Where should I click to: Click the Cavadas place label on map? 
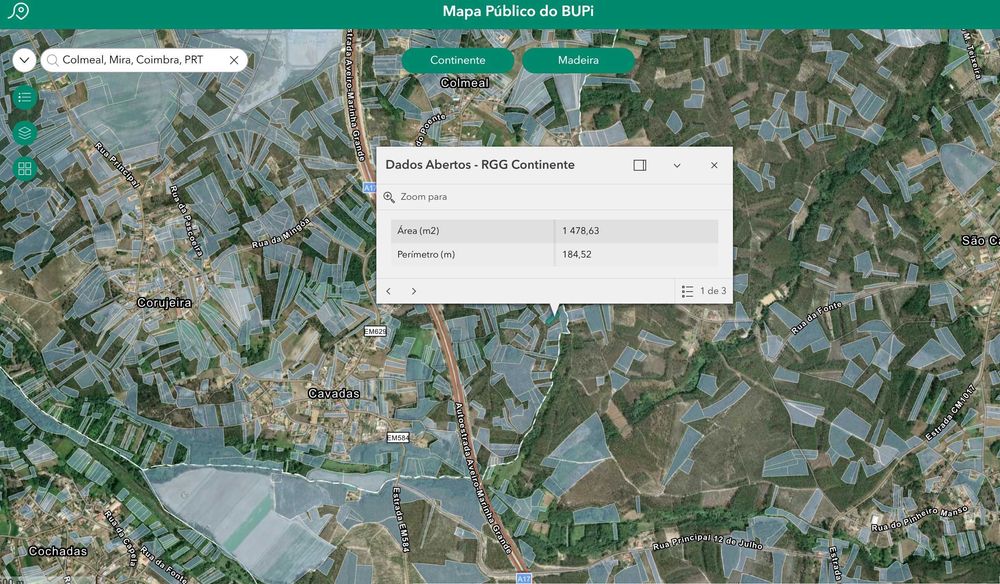[334, 393]
